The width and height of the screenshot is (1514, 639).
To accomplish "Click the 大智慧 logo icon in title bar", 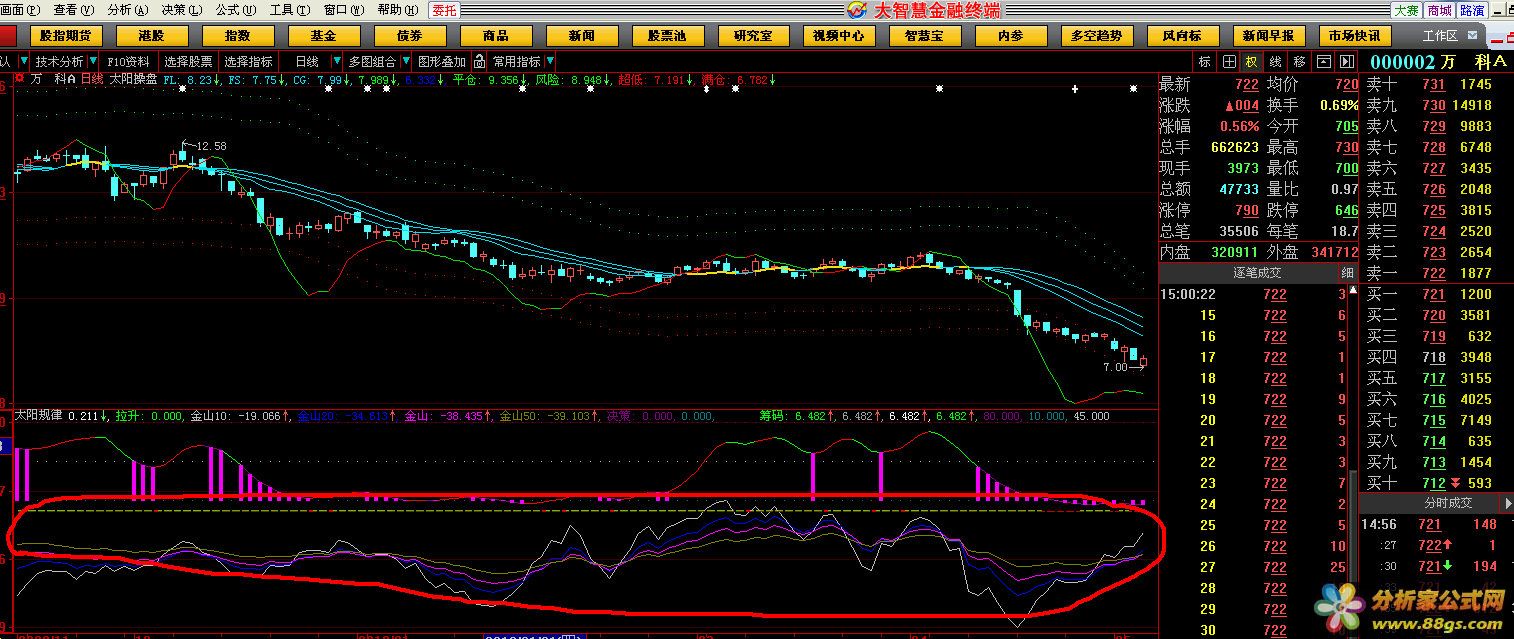I will 857,10.
